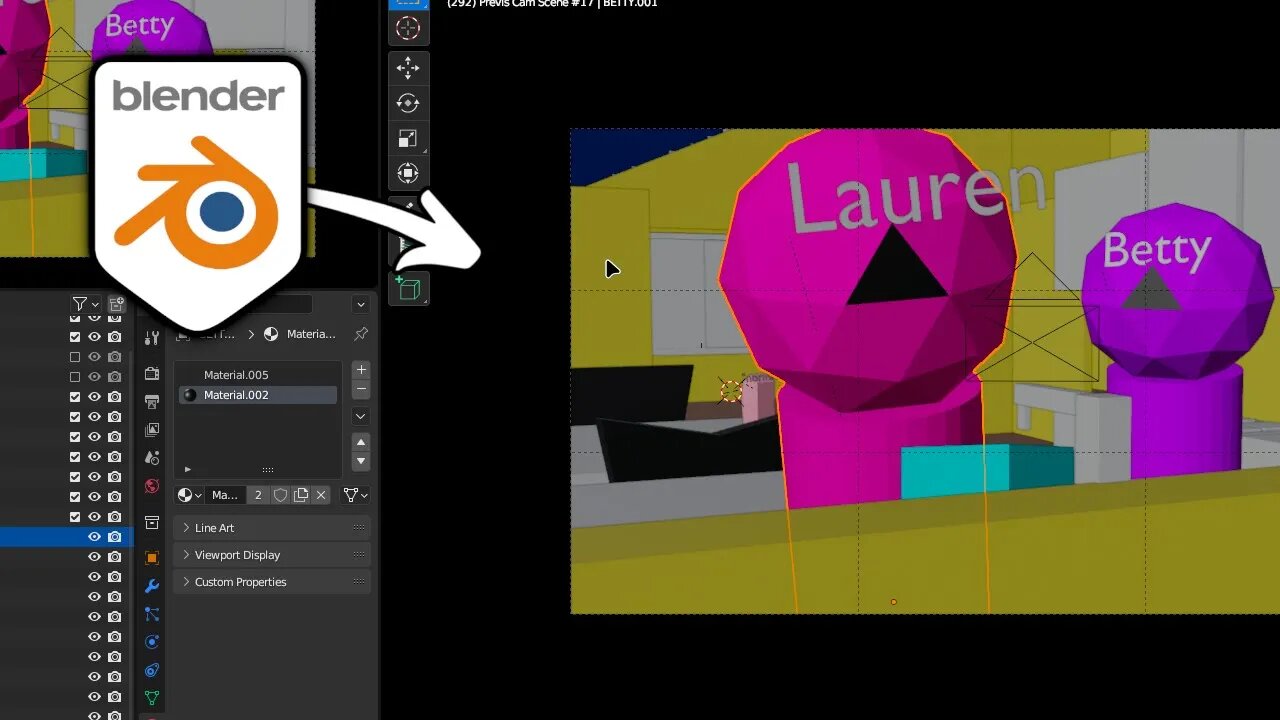
Task: Move material slot down
Action: click(362, 461)
